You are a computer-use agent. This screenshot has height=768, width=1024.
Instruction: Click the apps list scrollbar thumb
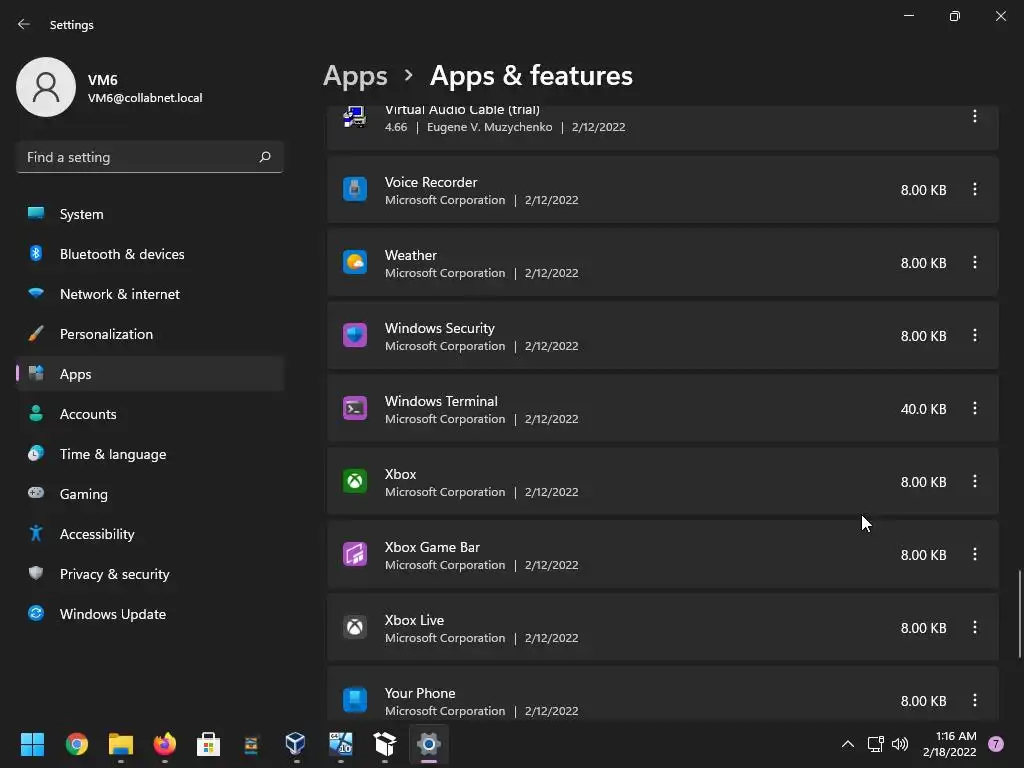1019,614
